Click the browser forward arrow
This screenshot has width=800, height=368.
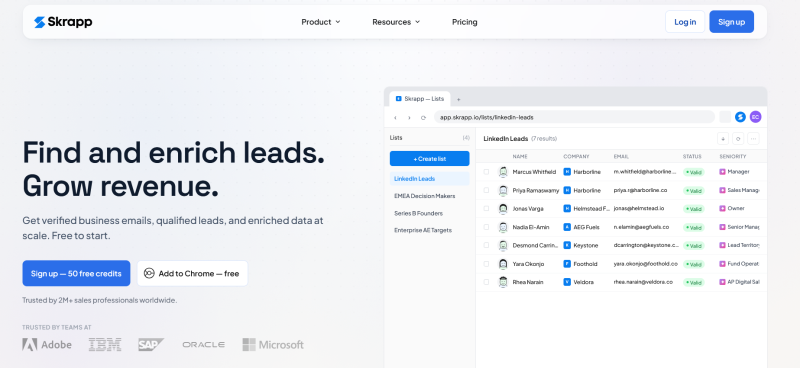tap(409, 117)
